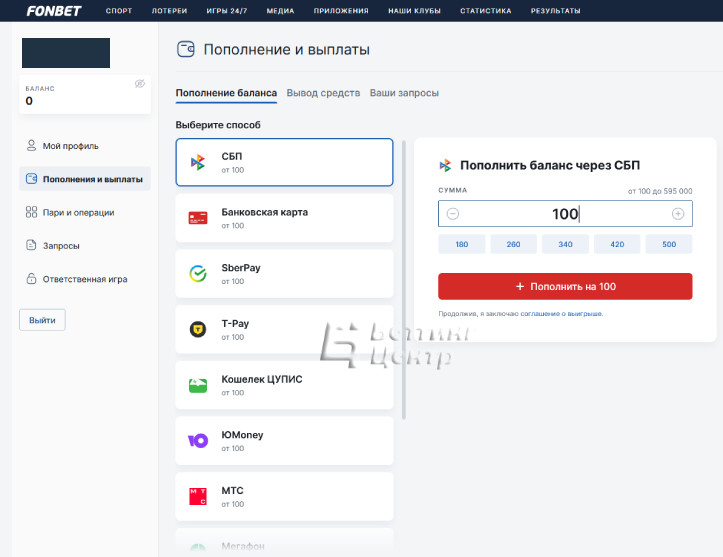Focus the СУММА amount input field
The height and width of the screenshot is (557, 723).
click(565, 213)
